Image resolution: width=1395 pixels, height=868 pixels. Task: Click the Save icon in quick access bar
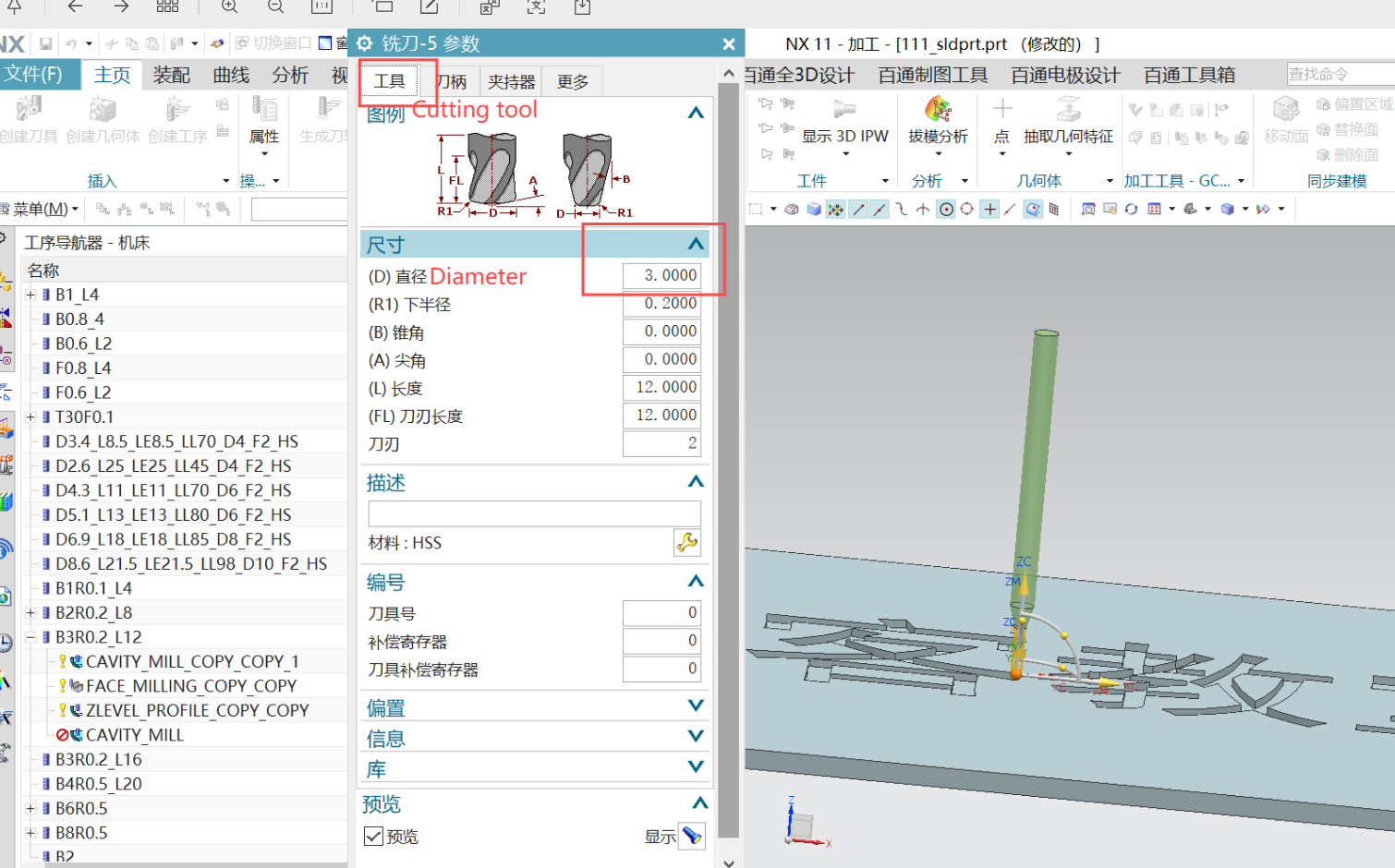[x=45, y=43]
